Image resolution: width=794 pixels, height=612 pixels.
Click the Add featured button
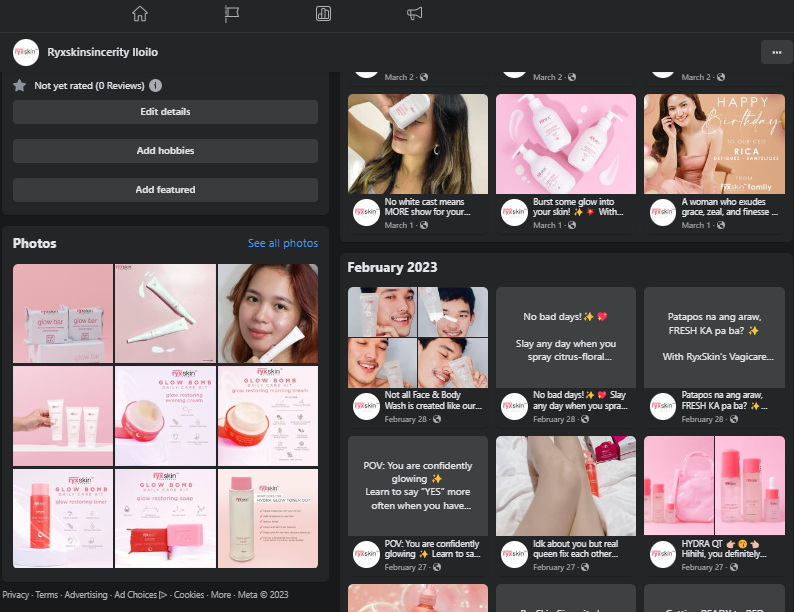(165, 190)
